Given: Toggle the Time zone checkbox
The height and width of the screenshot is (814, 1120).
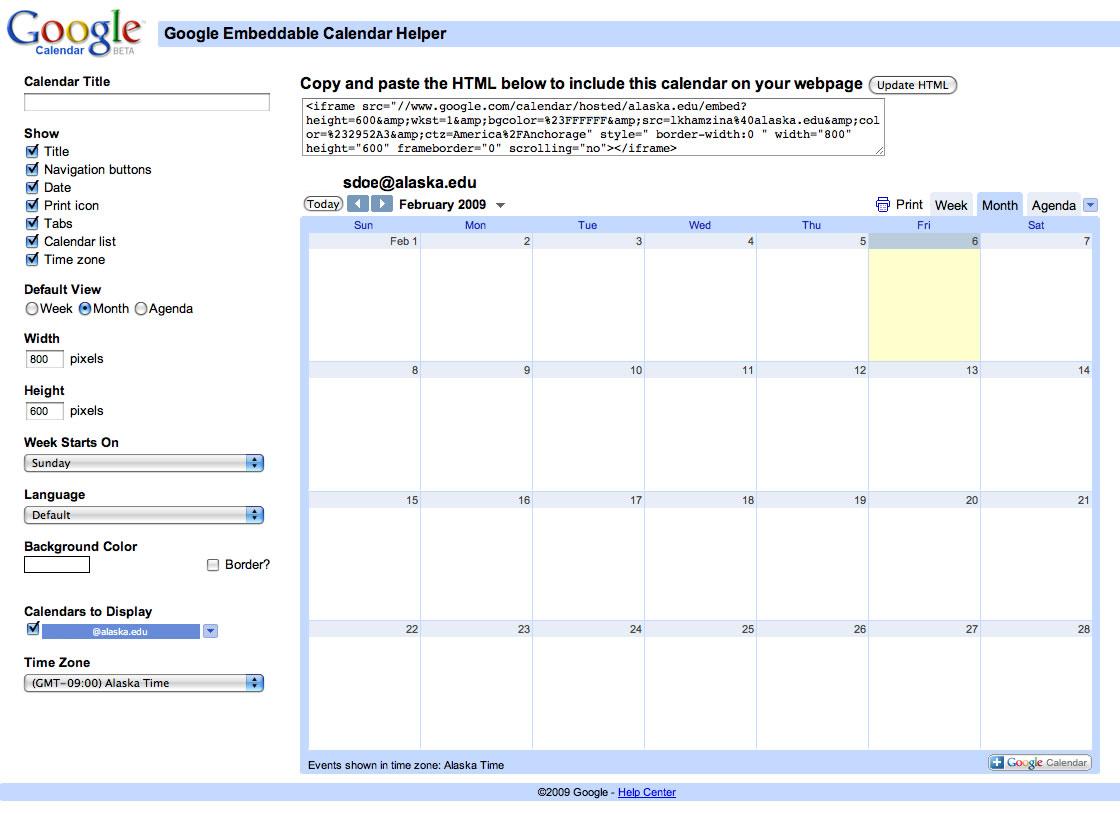Looking at the screenshot, I should click(x=32, y=259).
